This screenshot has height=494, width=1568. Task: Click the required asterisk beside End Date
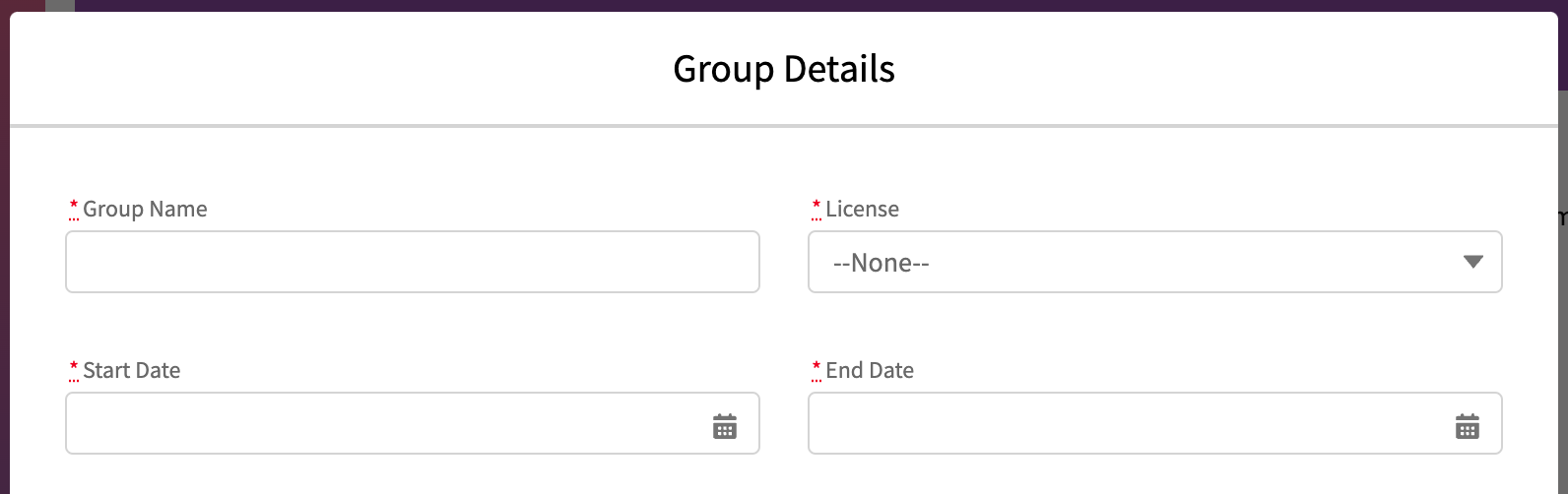(x=817, y=368)
